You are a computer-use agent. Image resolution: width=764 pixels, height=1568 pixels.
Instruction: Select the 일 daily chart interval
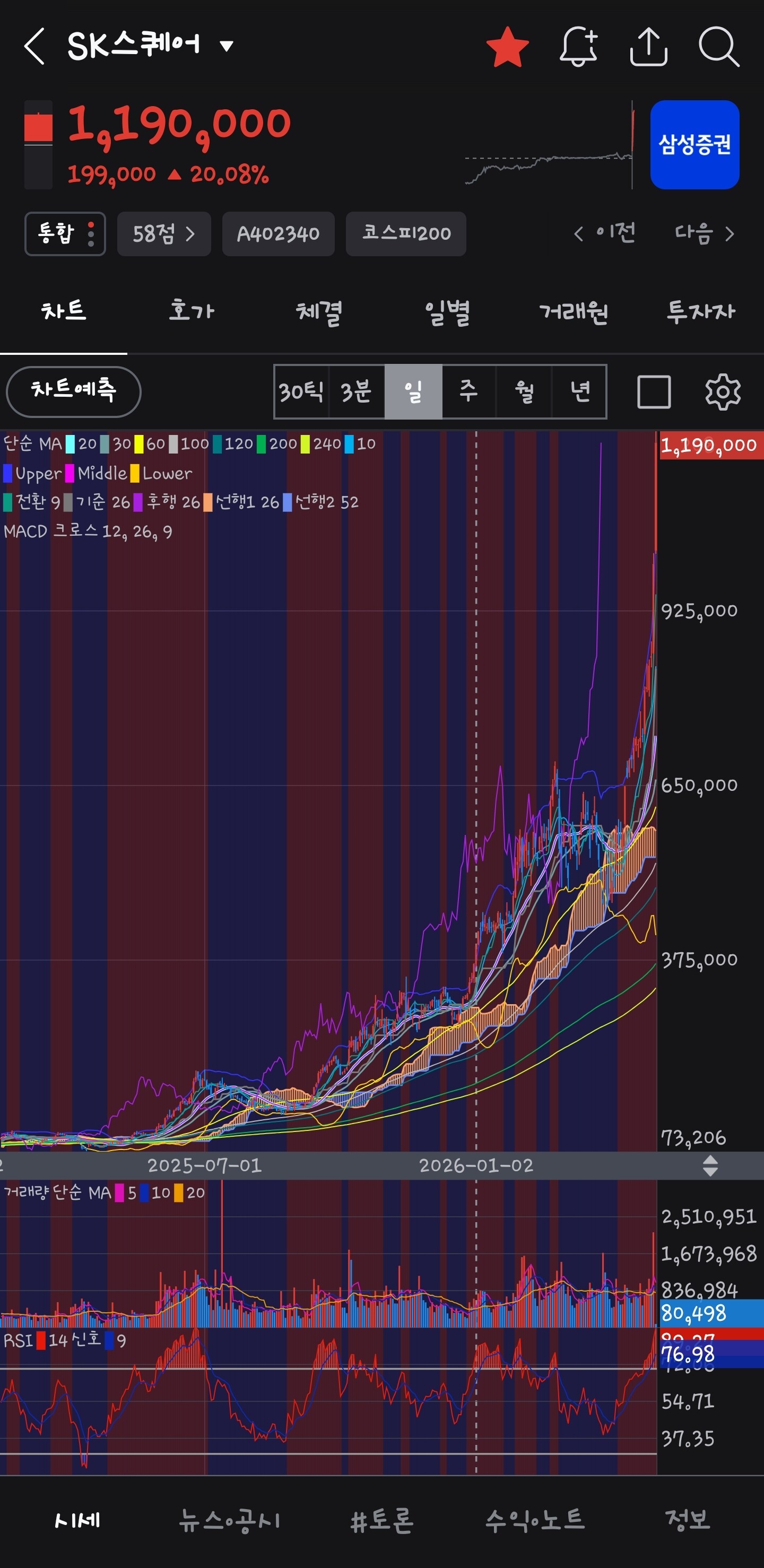pos(413,391)
